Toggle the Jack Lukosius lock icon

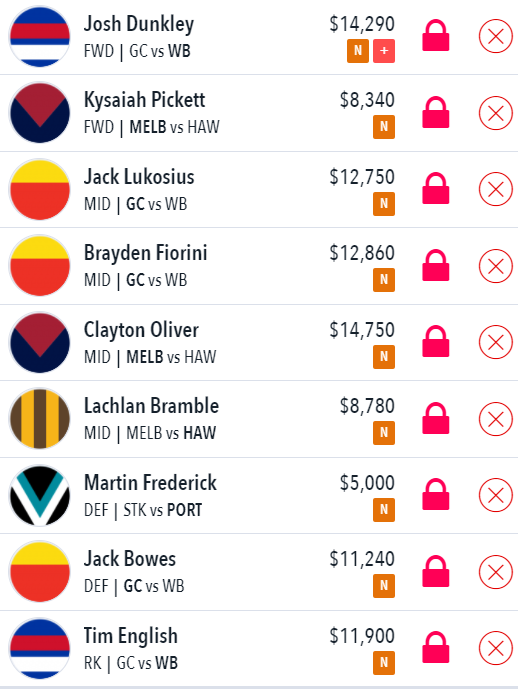(x=435, y=188)
